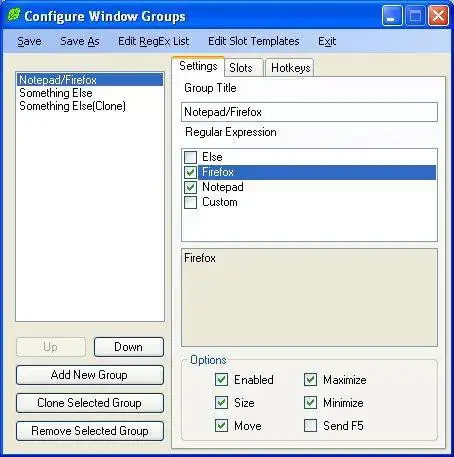Open the Save As menu item

[80, 41]
